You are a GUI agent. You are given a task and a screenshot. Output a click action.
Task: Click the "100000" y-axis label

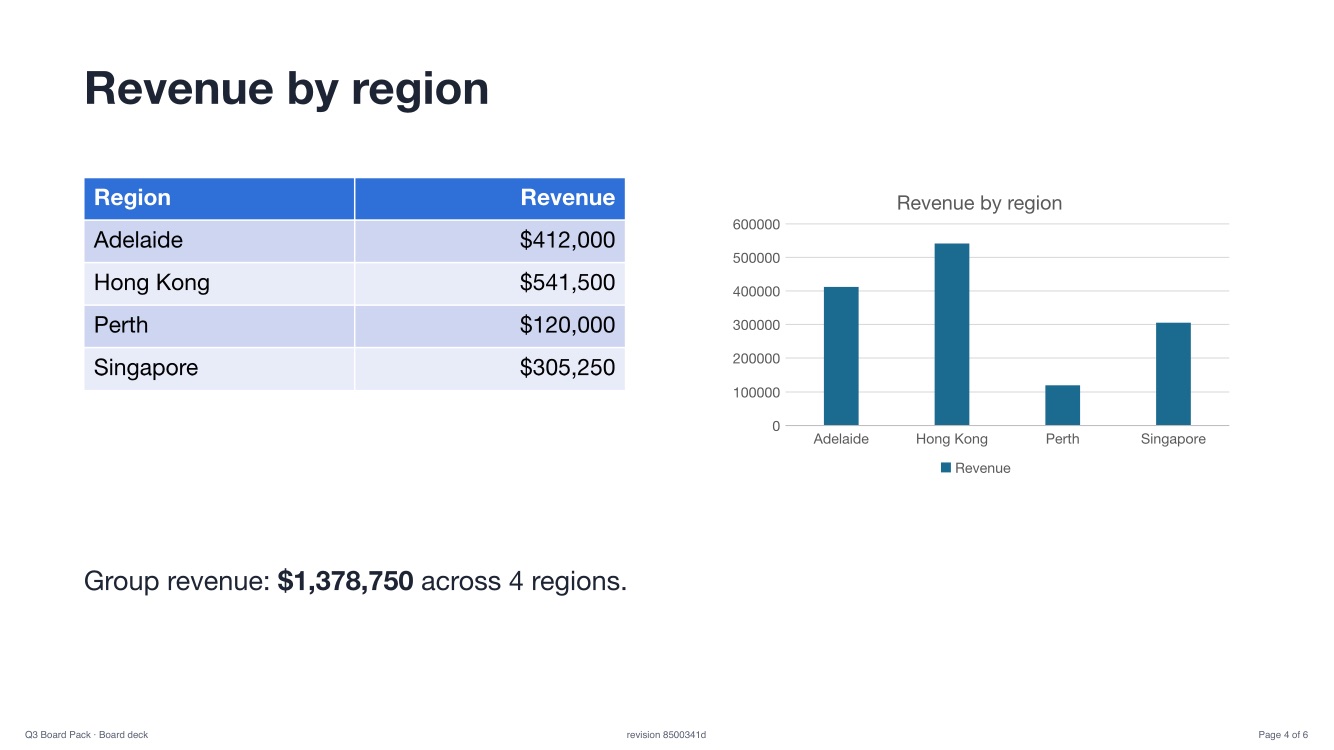pos(756,392)
